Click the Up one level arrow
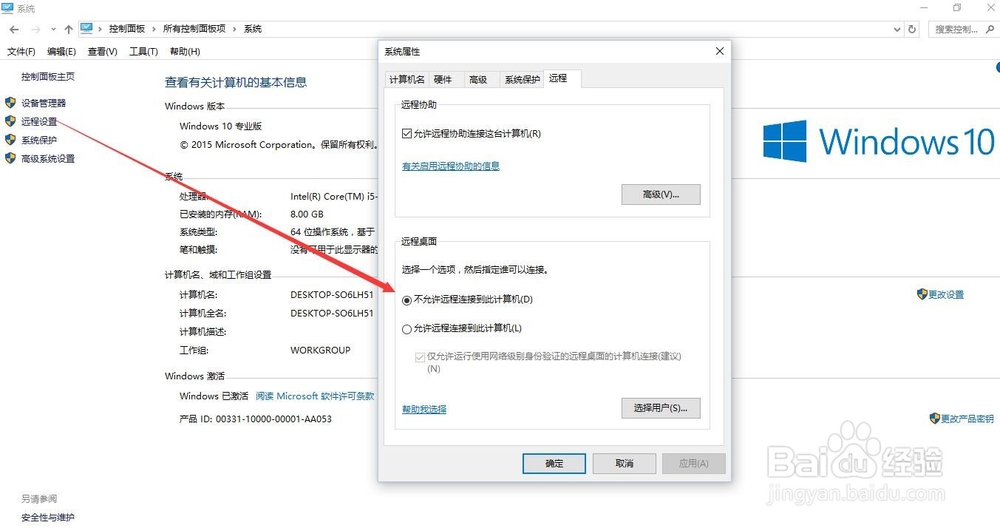Viewport: 1000px width, 528px height. [68, 29]
